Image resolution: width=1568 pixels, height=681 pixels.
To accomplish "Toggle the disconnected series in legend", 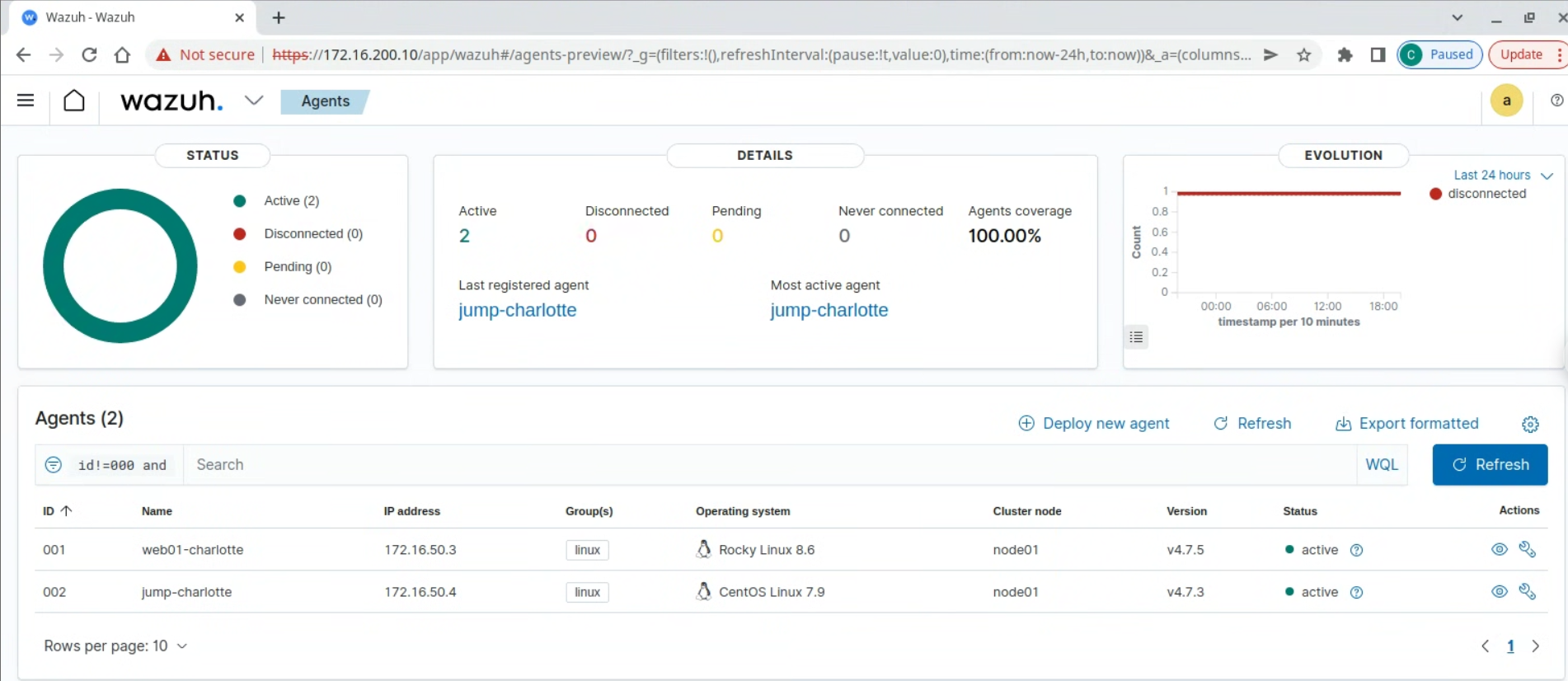I will 1478,194.
